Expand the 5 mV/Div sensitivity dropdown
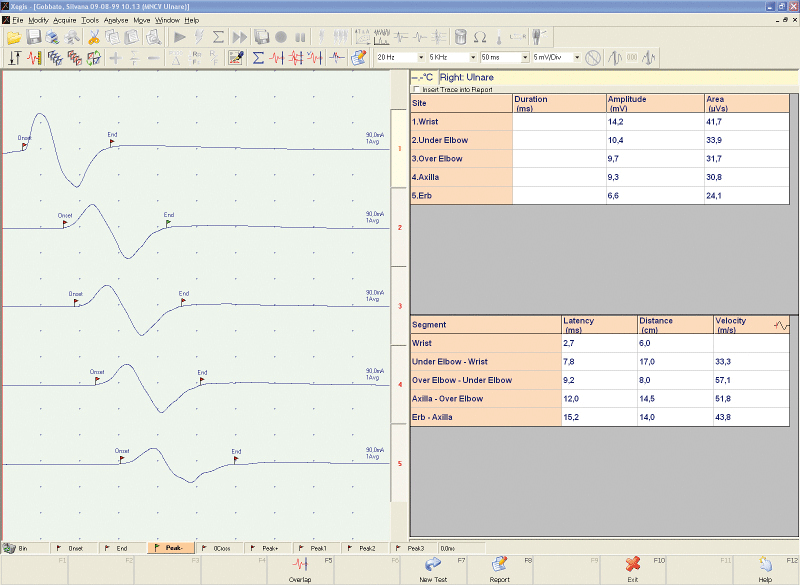Screen dimensions: 800x585 tap(577, 58)
